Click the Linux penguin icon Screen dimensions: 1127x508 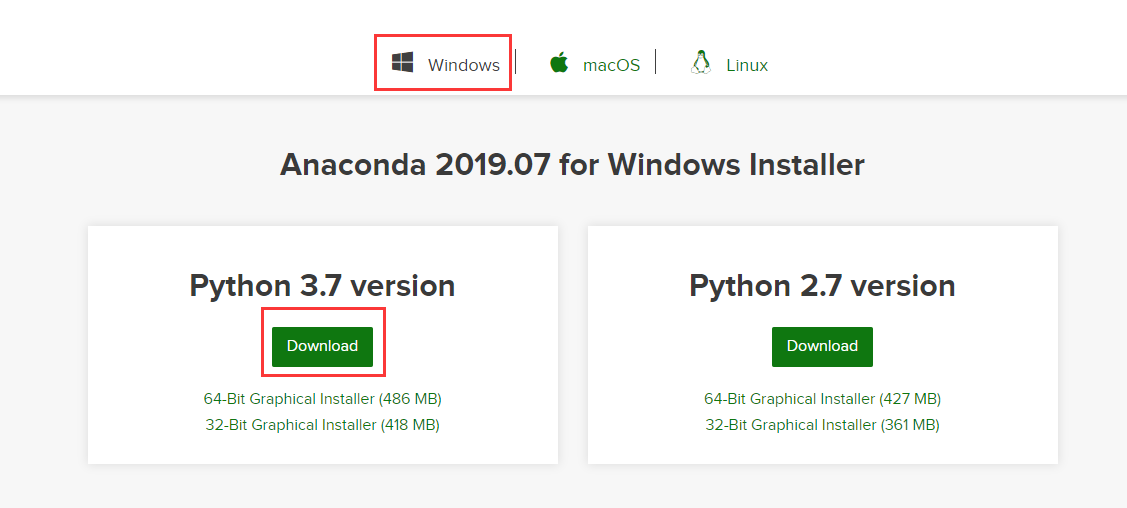click(x=700, y=63)
